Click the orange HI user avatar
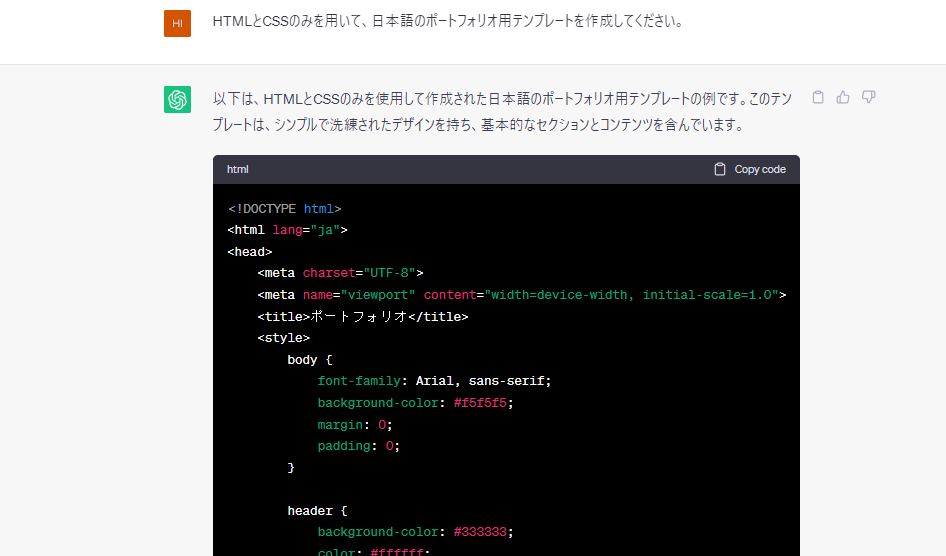 (177, 23)
